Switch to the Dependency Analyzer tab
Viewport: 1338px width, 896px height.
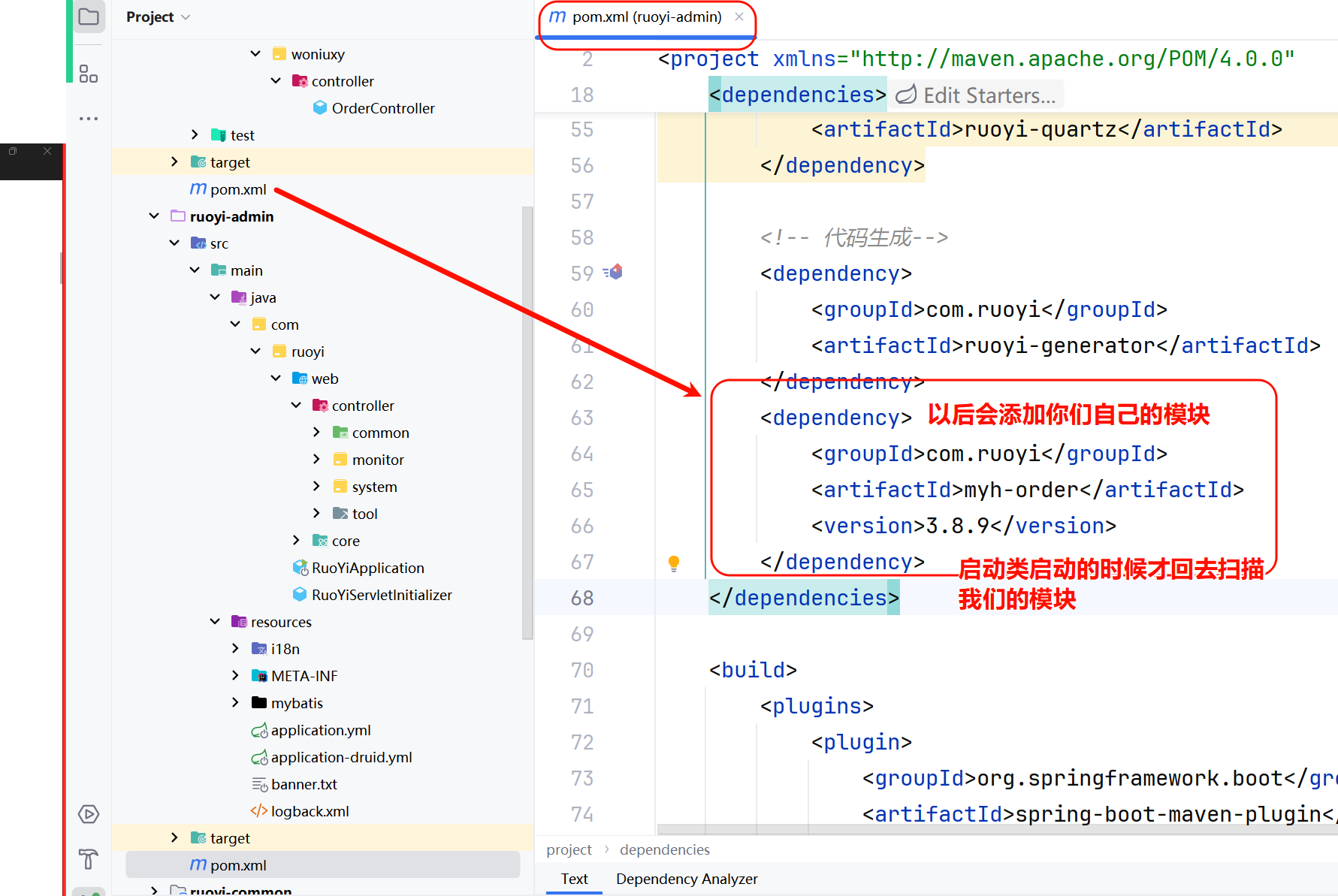click(686, 879)
